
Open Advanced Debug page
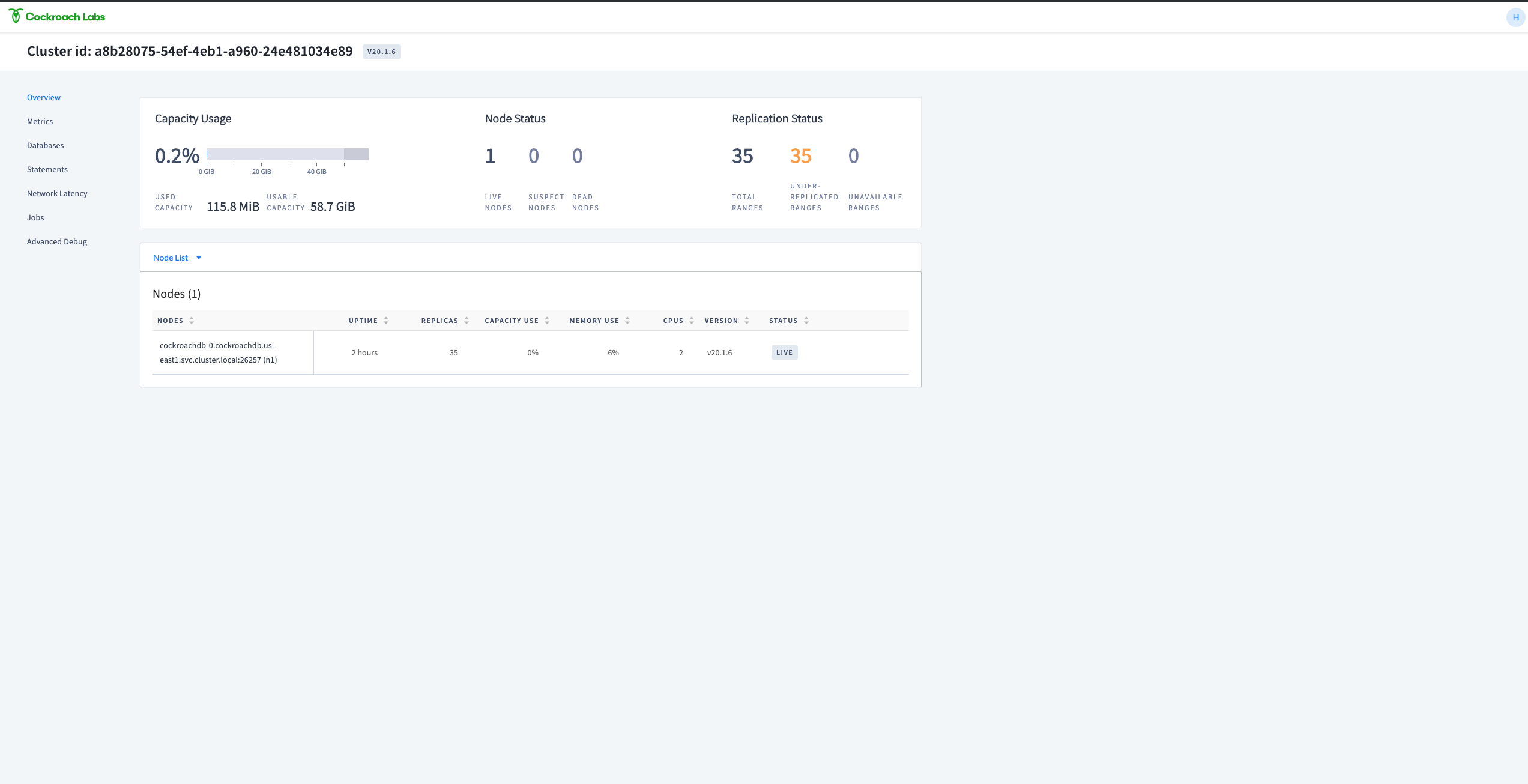coord(57,241)
